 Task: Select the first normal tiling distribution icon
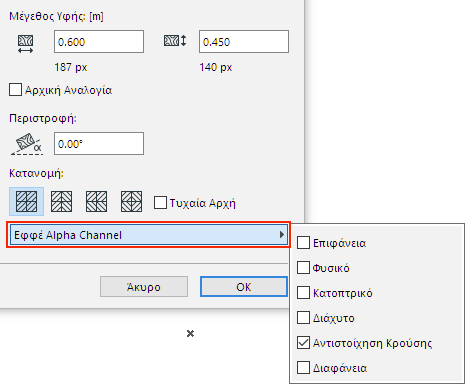[x=26, y=202]
